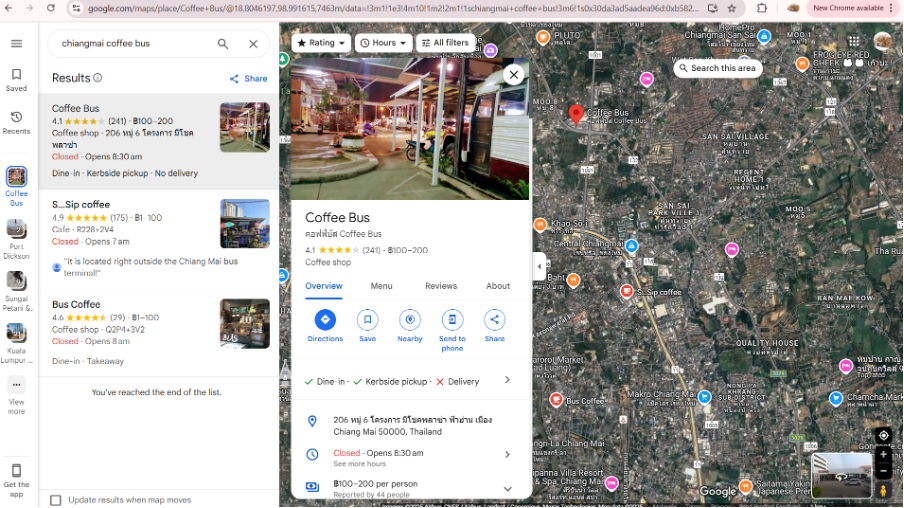
Task: Click Search this area button
Action: click(718, 68)
